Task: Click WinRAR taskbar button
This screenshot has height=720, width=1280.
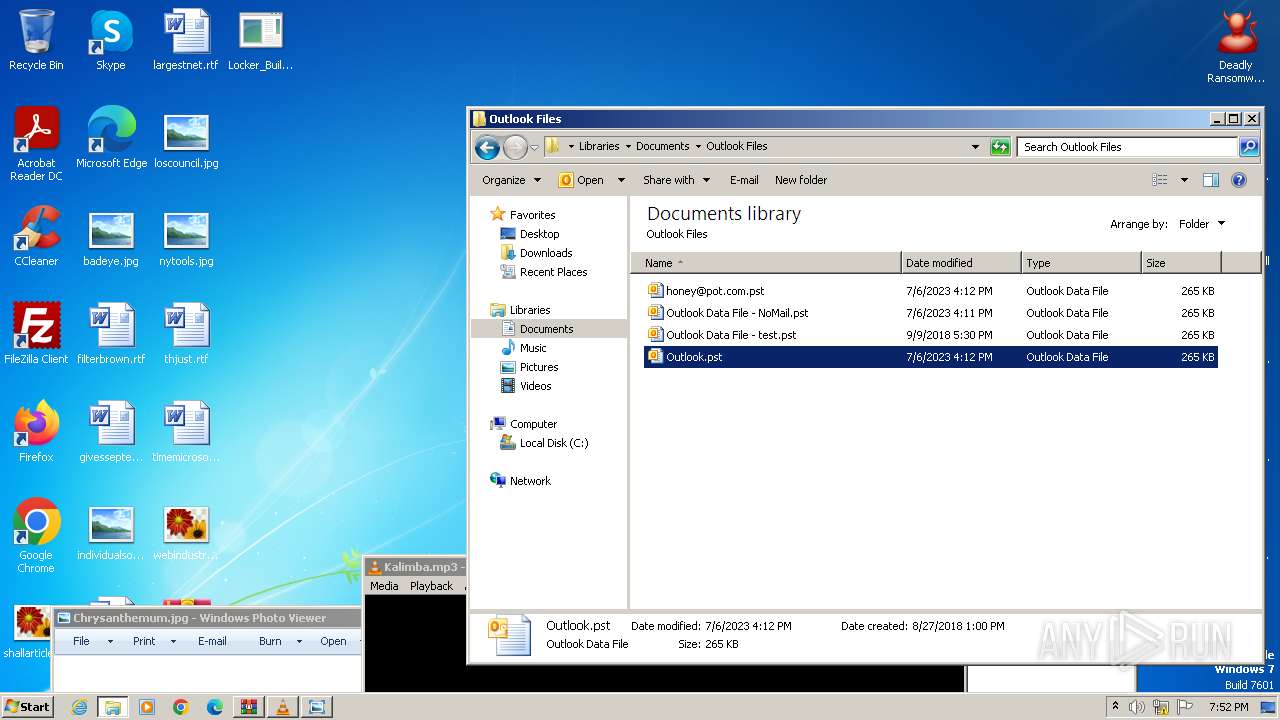Action: click(249, 707)
